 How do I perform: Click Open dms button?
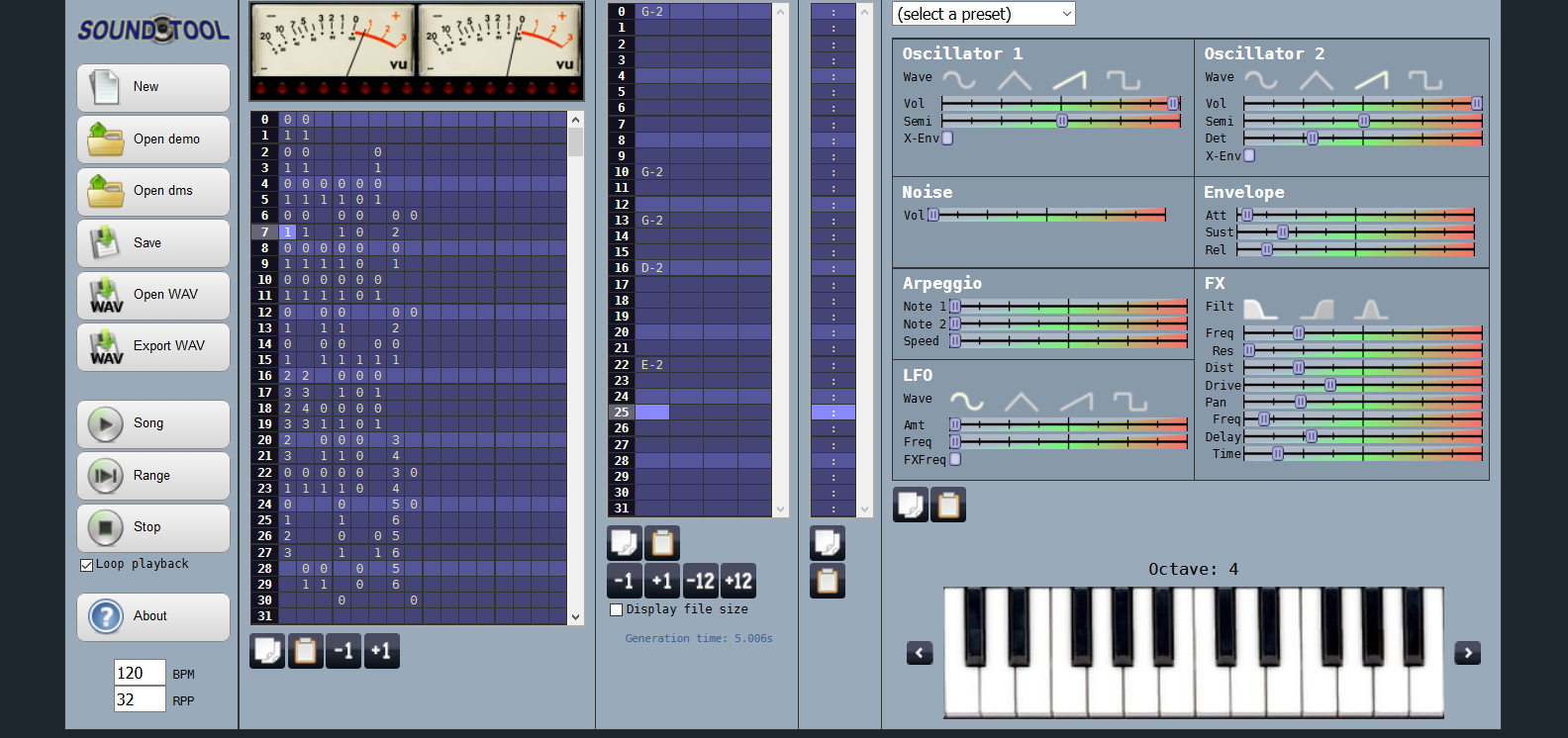click(153, 192)
